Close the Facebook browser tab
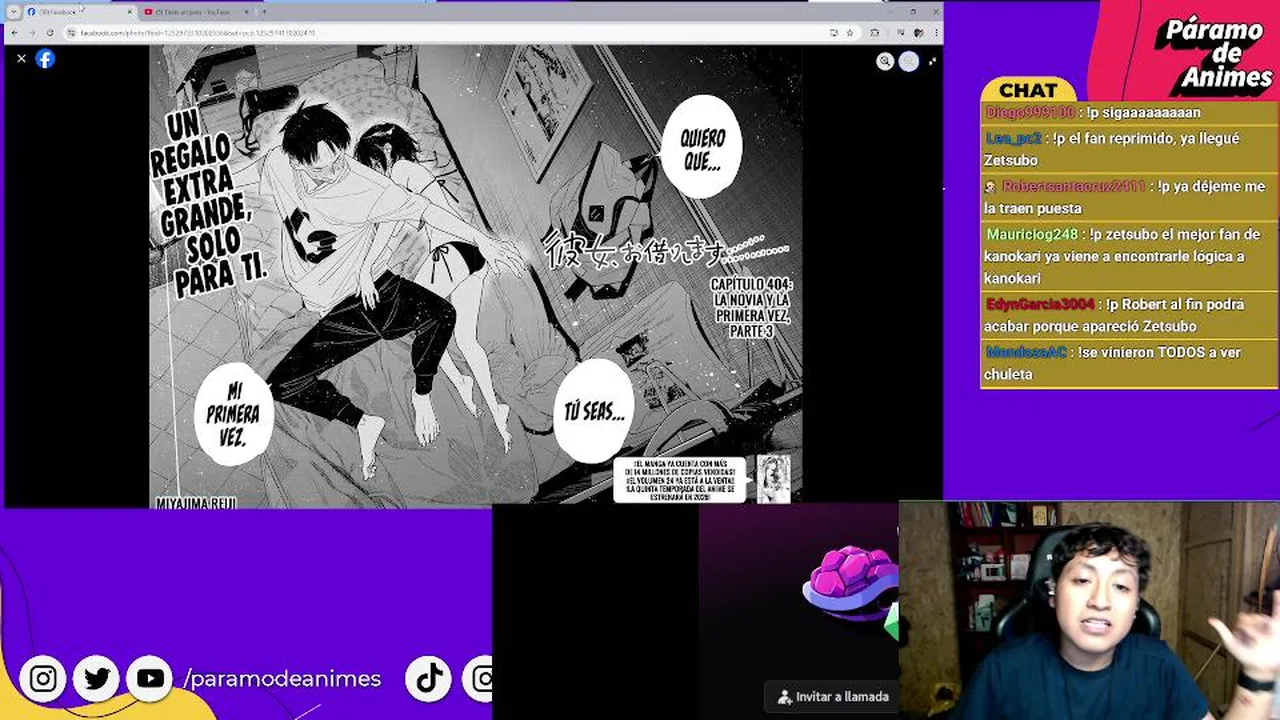This screenshot has width=1280, height=720. click(129, 11)
